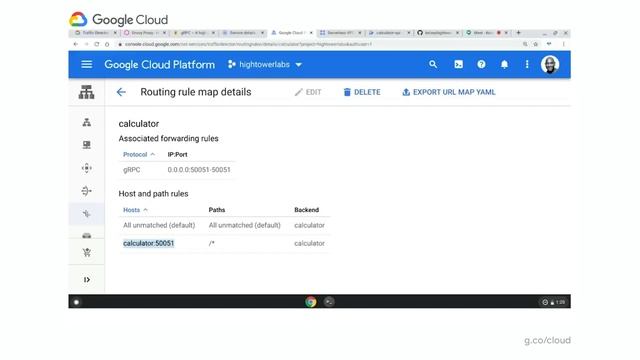
Task: Click the search magnifier in blue header
Action: (433, 64)
